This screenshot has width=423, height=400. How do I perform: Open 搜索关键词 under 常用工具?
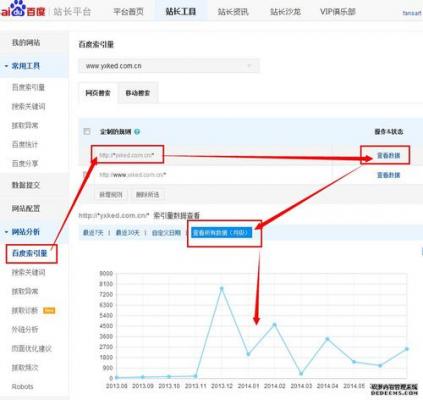pyautogui.click(x=28, y=106)
